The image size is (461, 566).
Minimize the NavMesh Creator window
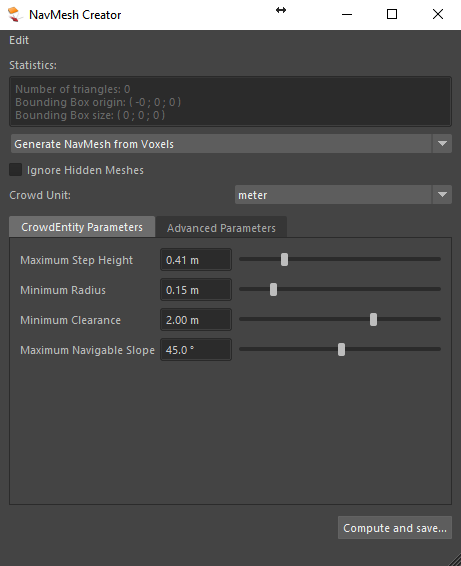pos(347,14)
